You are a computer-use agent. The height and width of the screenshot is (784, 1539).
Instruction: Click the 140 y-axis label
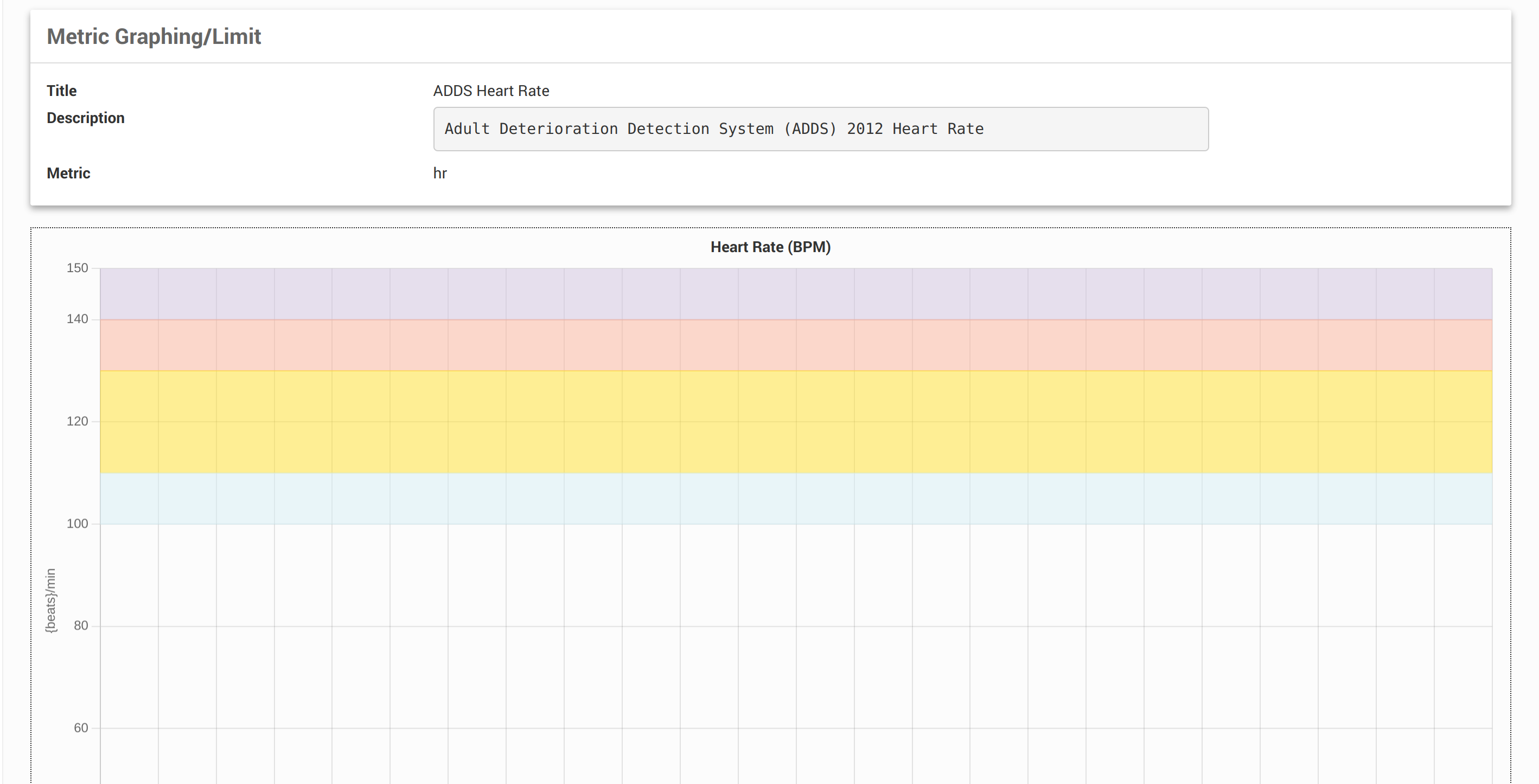pyautogui.click(x=77, y=319)
